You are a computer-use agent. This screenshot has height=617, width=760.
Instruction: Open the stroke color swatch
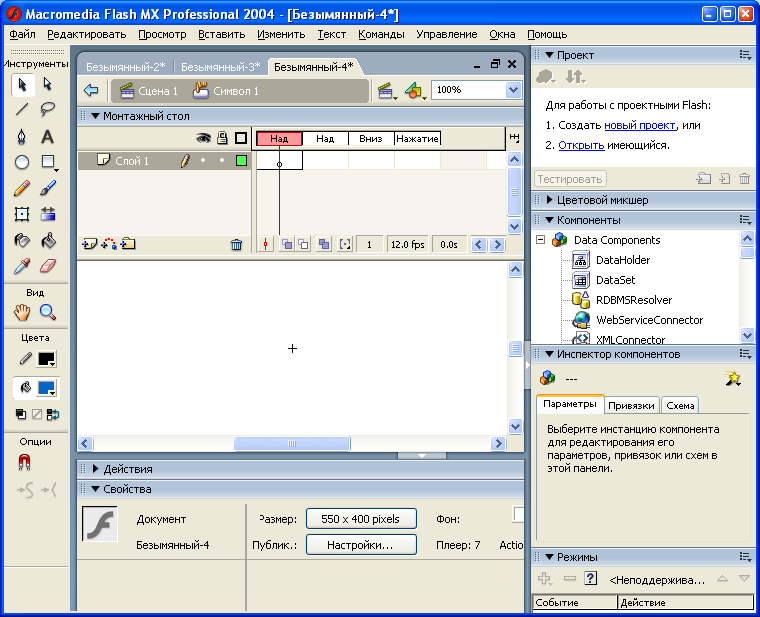pos(47,359)
